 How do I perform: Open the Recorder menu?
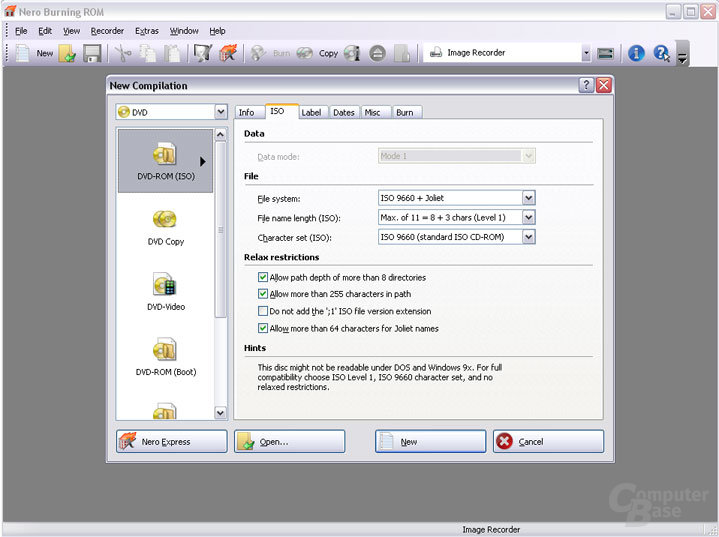pos(107,31)
